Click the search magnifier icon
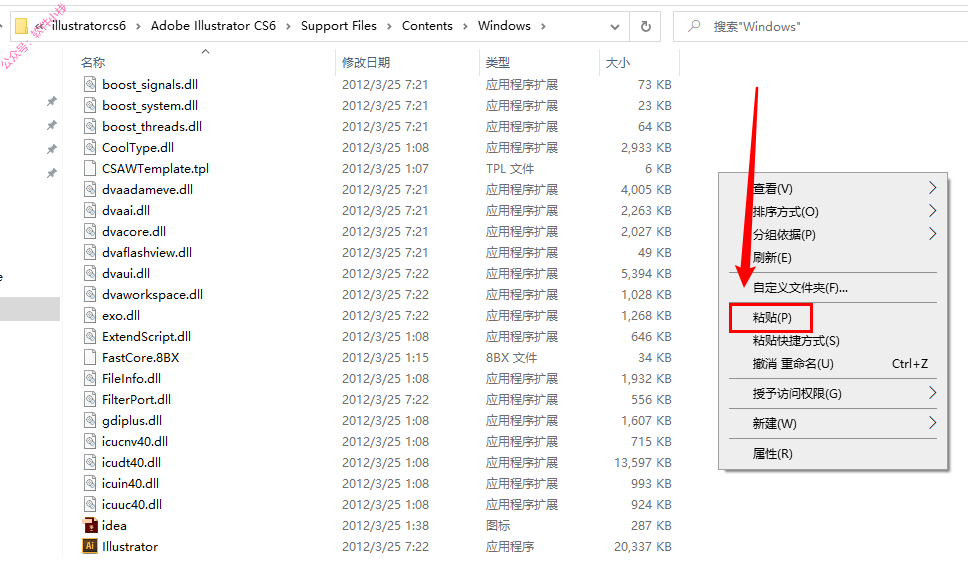 pos(695,26)
